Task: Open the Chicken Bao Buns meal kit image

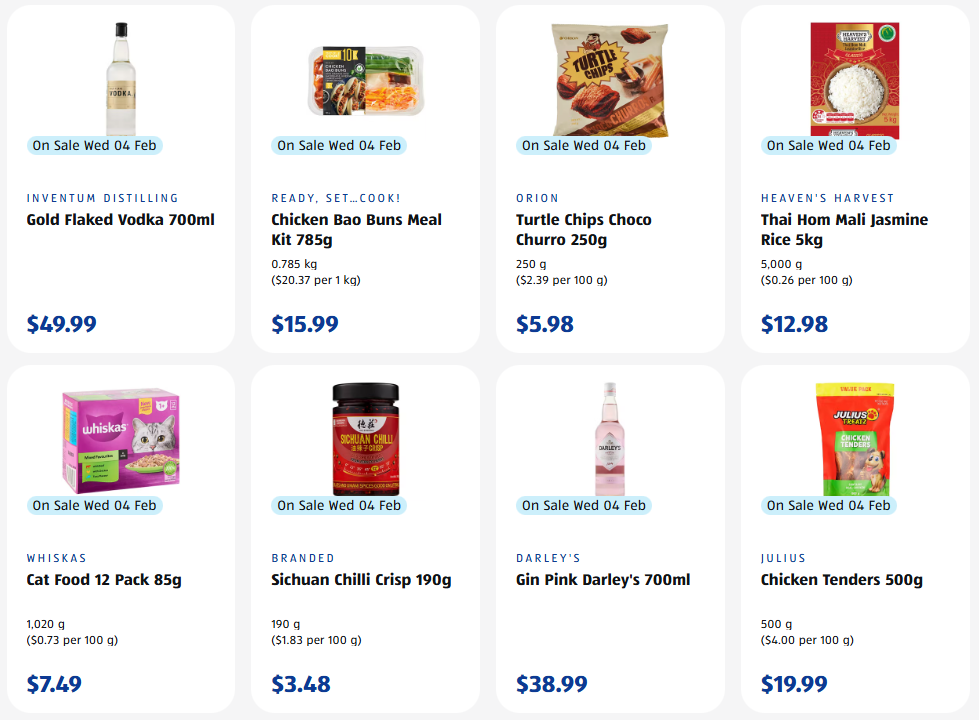Action: tap(365, 80)
